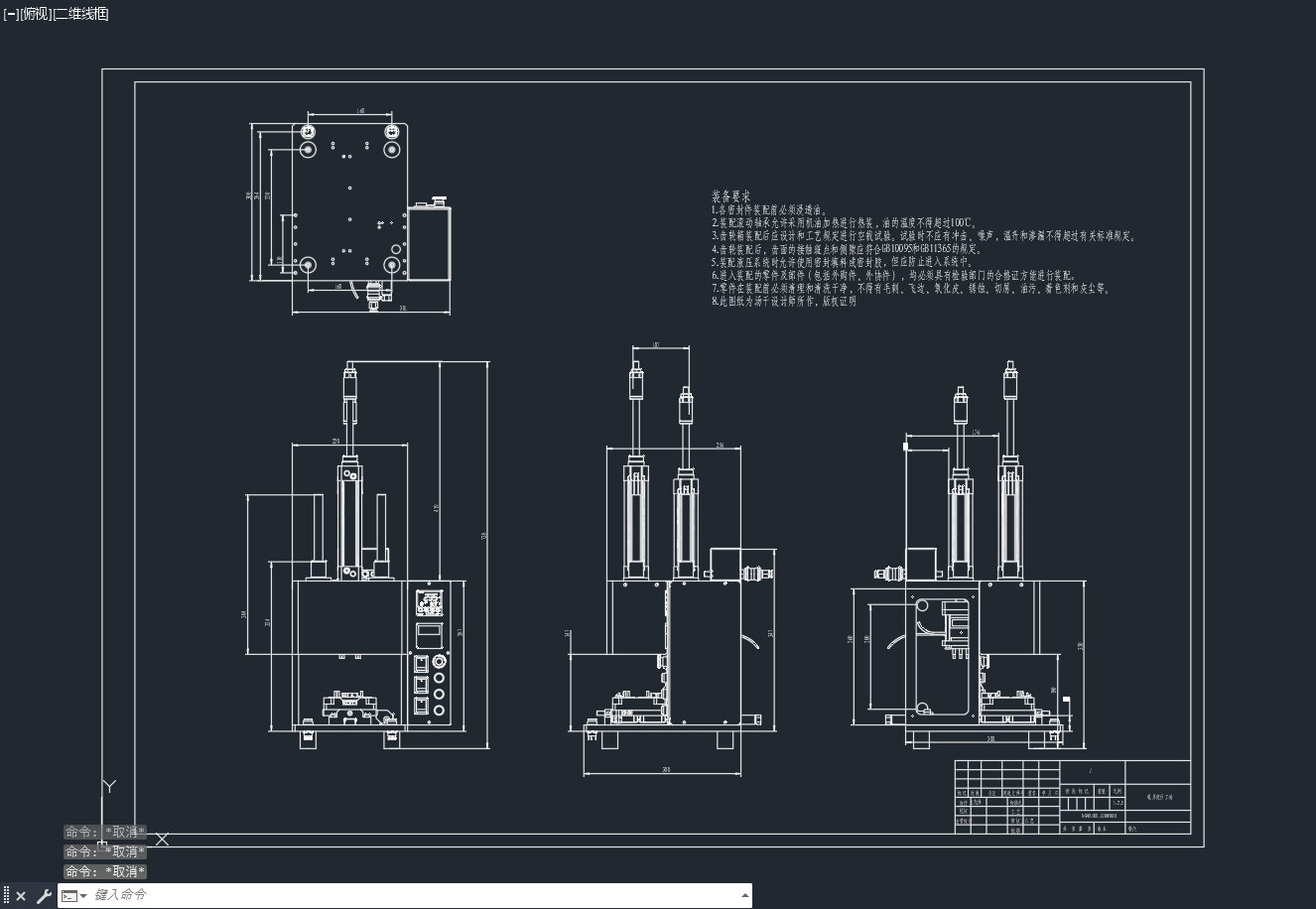1316x909 pixels.
Task: Open the 二维线框 visual style menu
Action: 80,14
